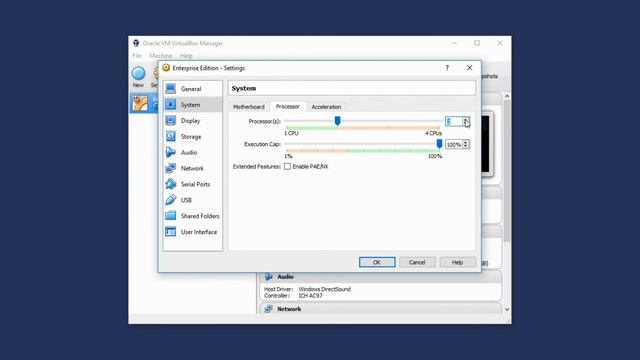Click the VM list entry icon in Manager
This screenshot has width=640, height=360.
pos(140,103)
